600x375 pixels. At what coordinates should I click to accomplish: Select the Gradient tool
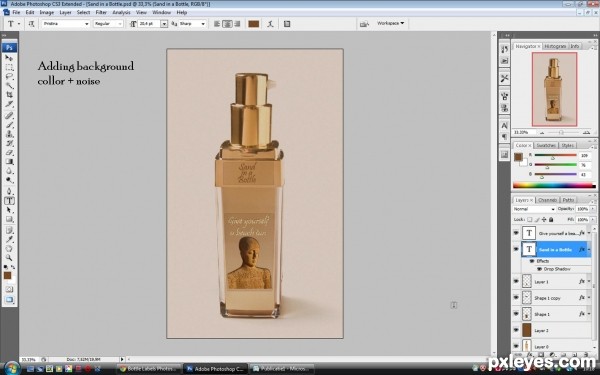pos(9,161)
